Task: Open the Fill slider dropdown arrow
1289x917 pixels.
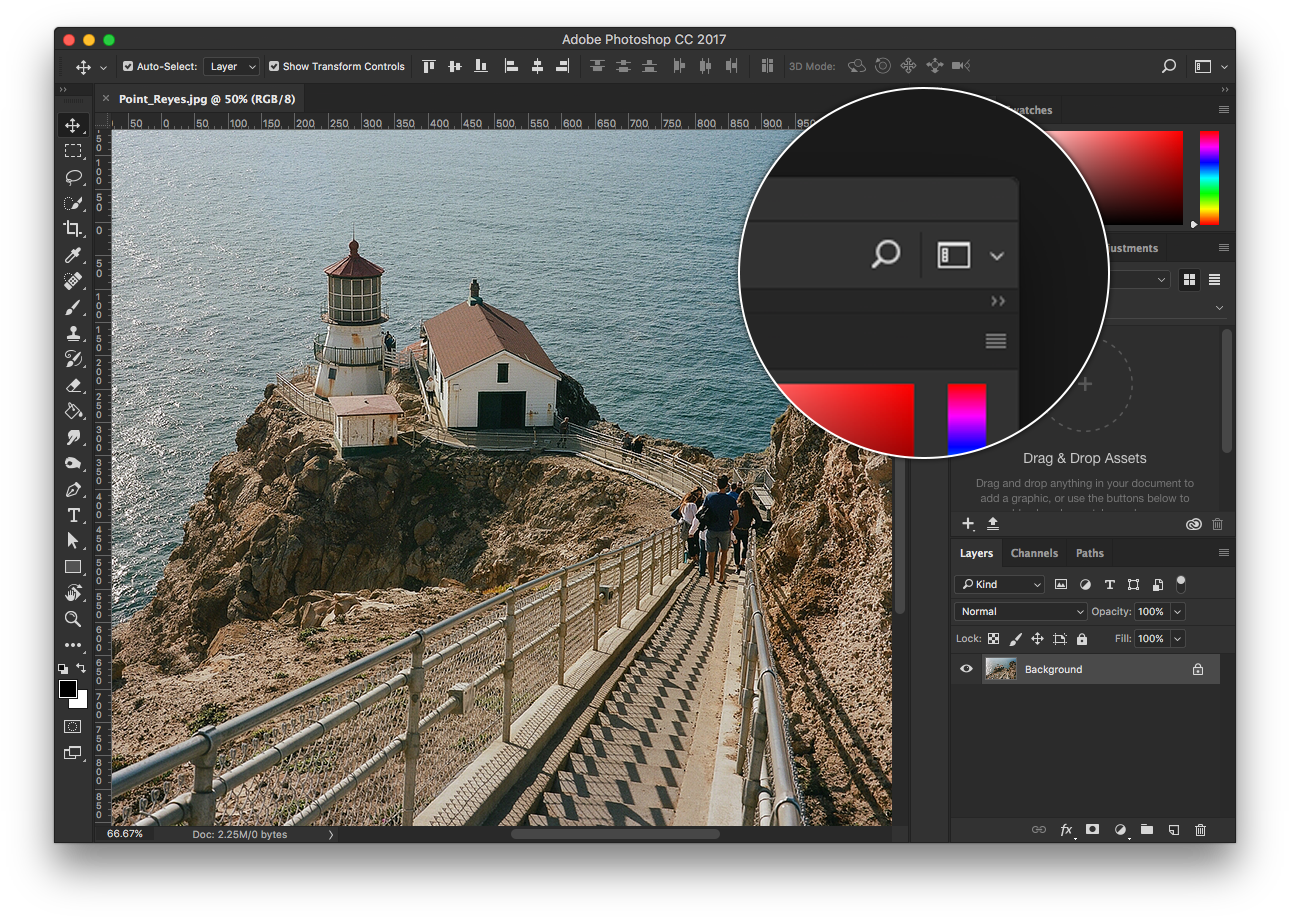Action: [1178, 638]
